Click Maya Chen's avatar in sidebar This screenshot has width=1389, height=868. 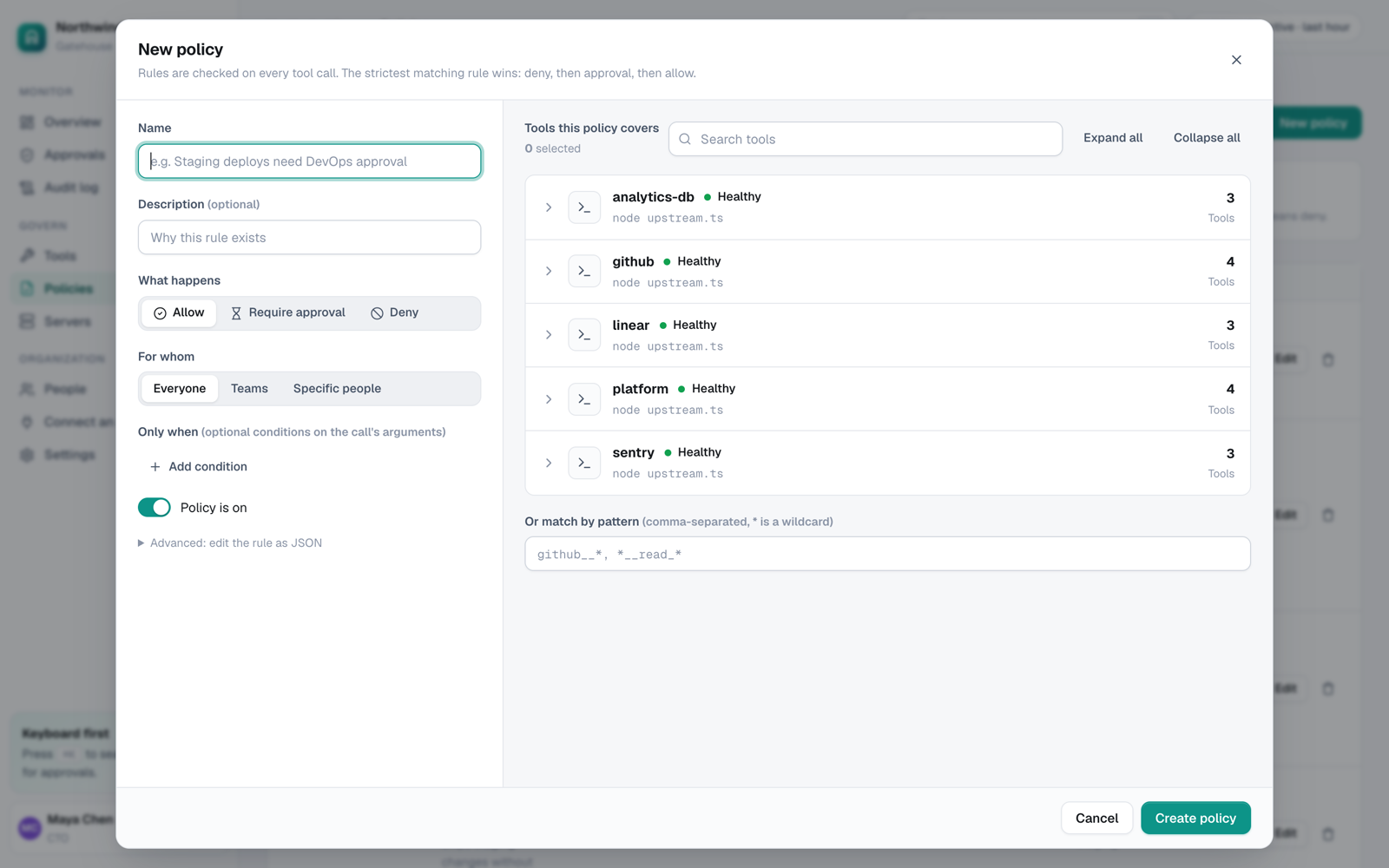(30, 828)
